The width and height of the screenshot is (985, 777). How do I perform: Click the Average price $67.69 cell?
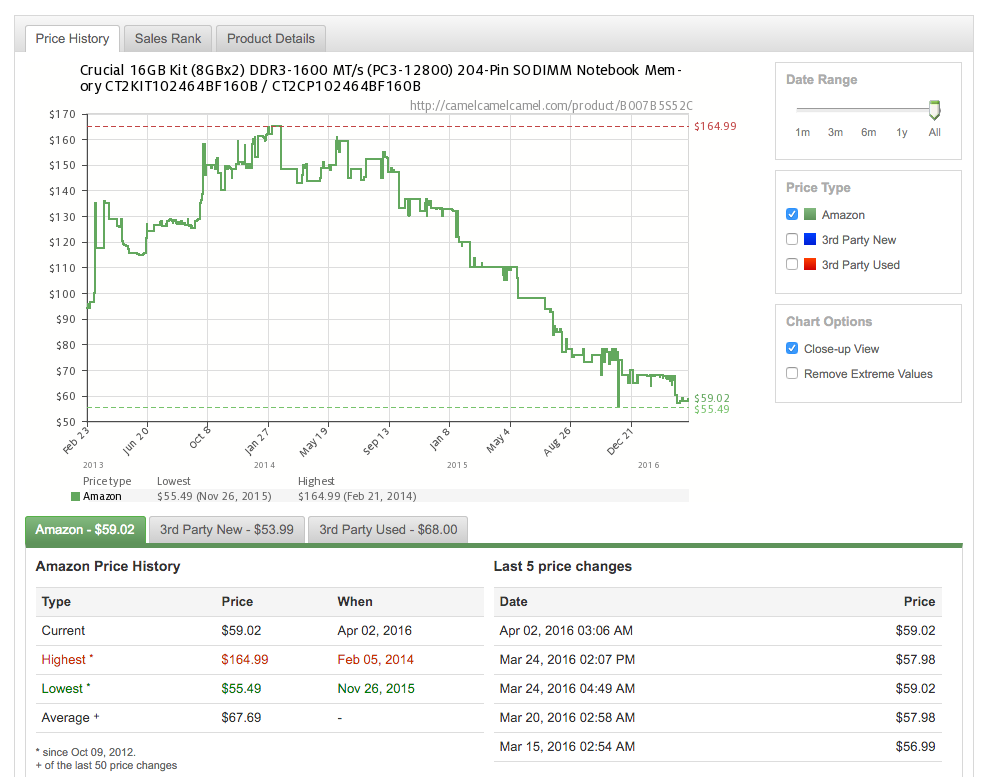coord(241,717)
